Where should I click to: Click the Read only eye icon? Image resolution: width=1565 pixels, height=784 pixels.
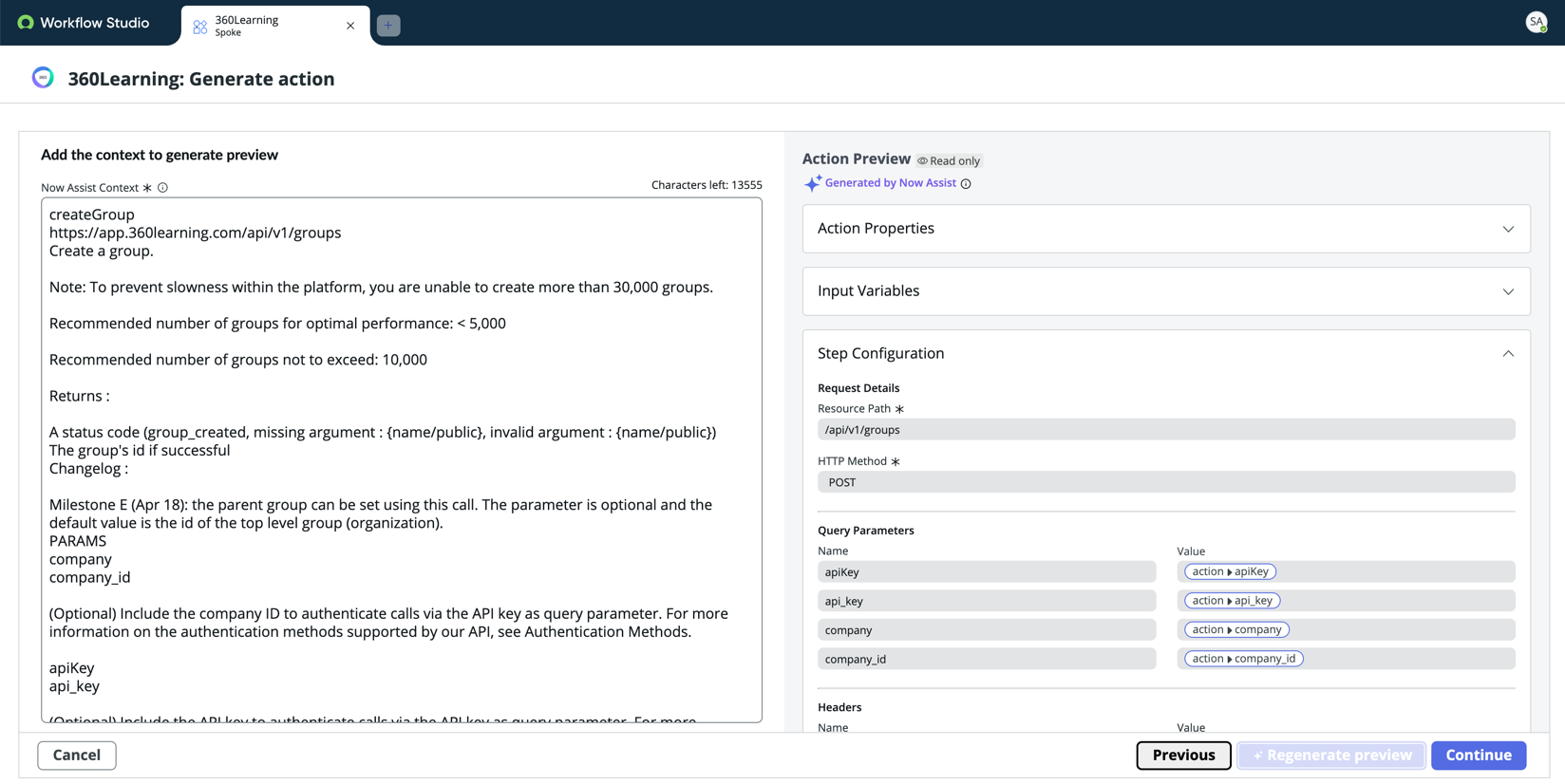click(x=922, y=161)
